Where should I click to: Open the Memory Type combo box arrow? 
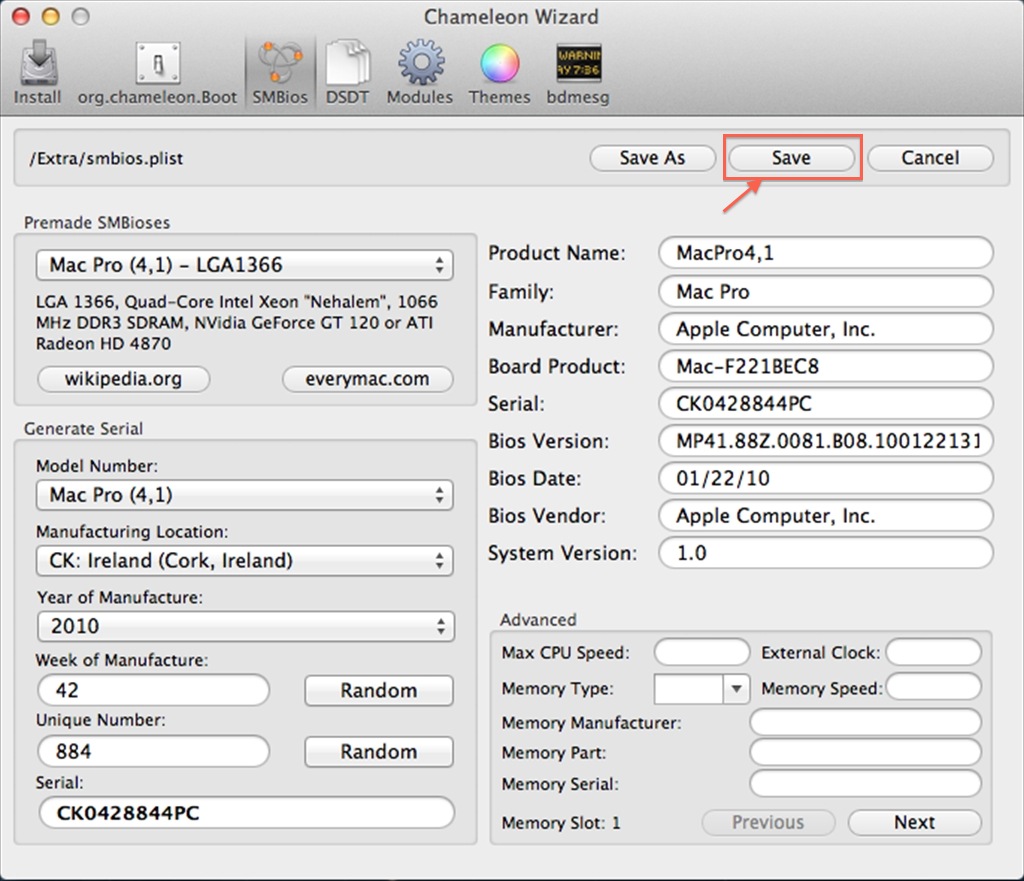737,688
